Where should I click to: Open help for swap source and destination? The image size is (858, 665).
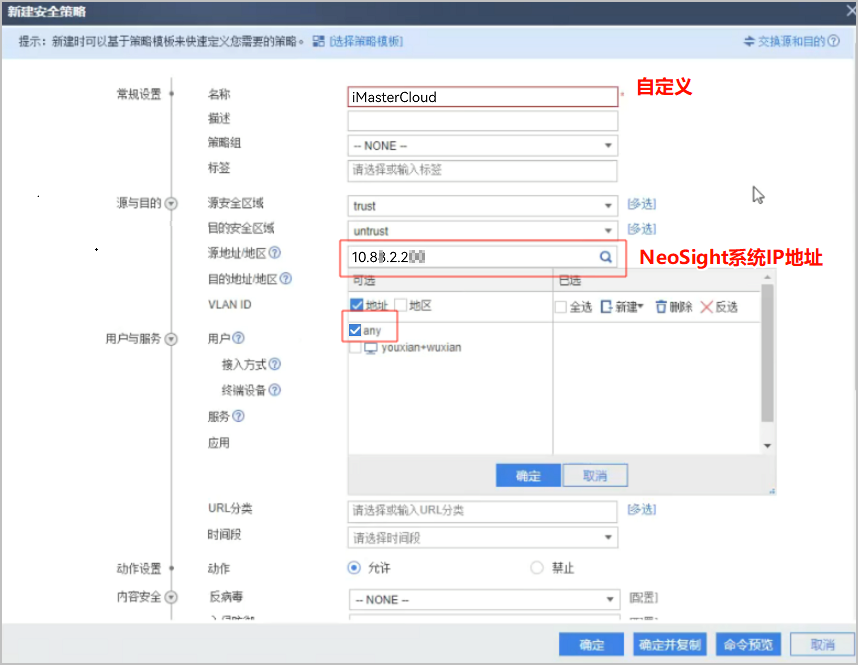[x=833, y=41]
